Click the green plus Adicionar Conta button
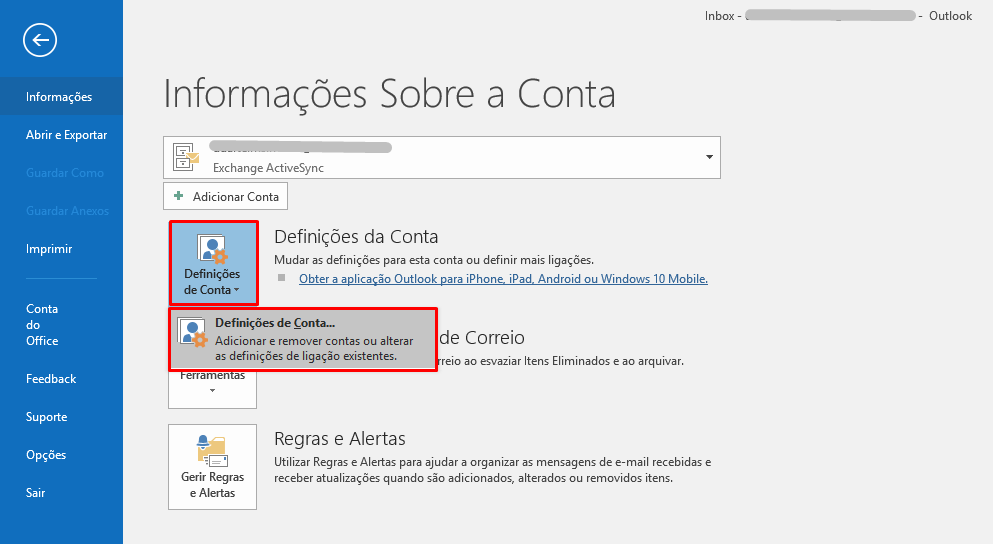The height and width of the screenshot is (544, 993). (226, 196)
